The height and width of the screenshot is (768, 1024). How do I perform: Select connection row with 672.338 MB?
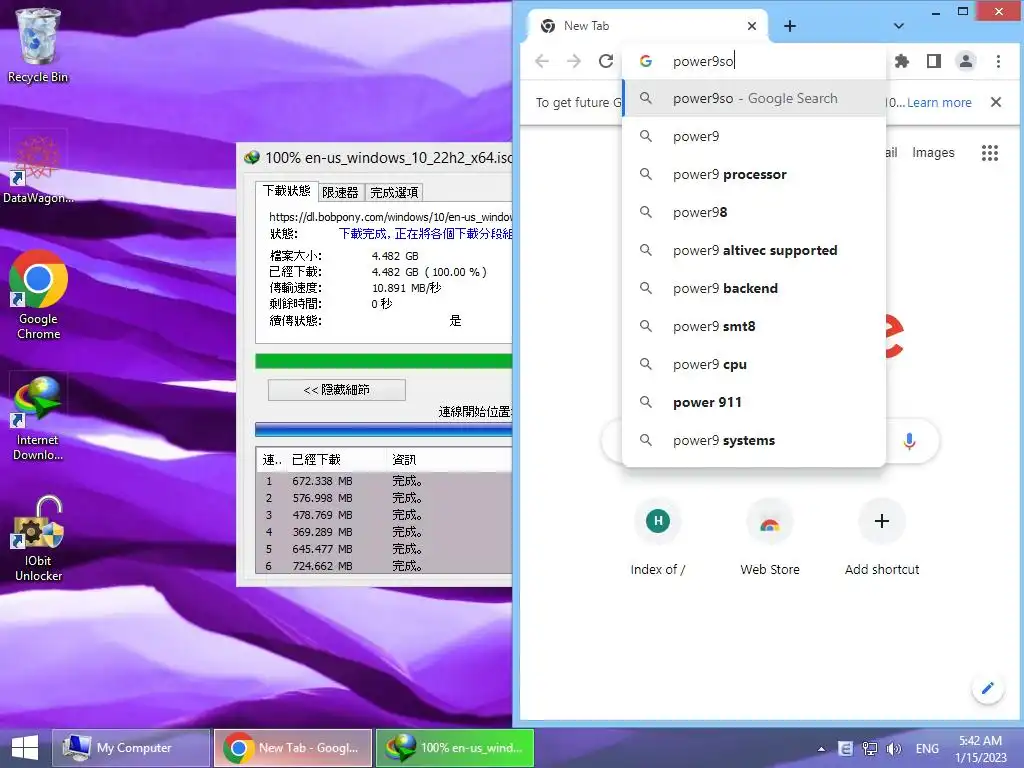[x=383, y=481]
